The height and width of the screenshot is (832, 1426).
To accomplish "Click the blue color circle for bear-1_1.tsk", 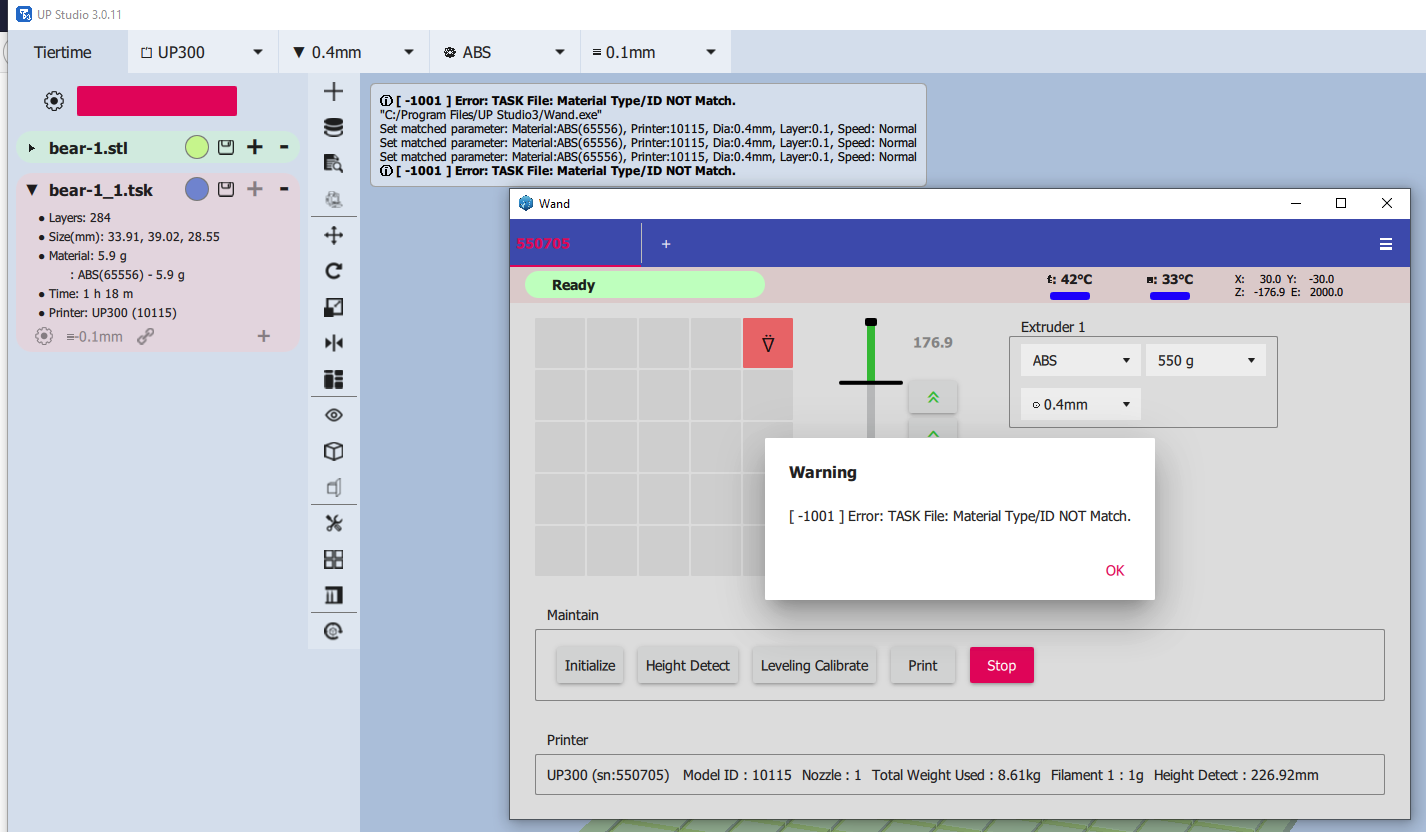I will point(197,189).
